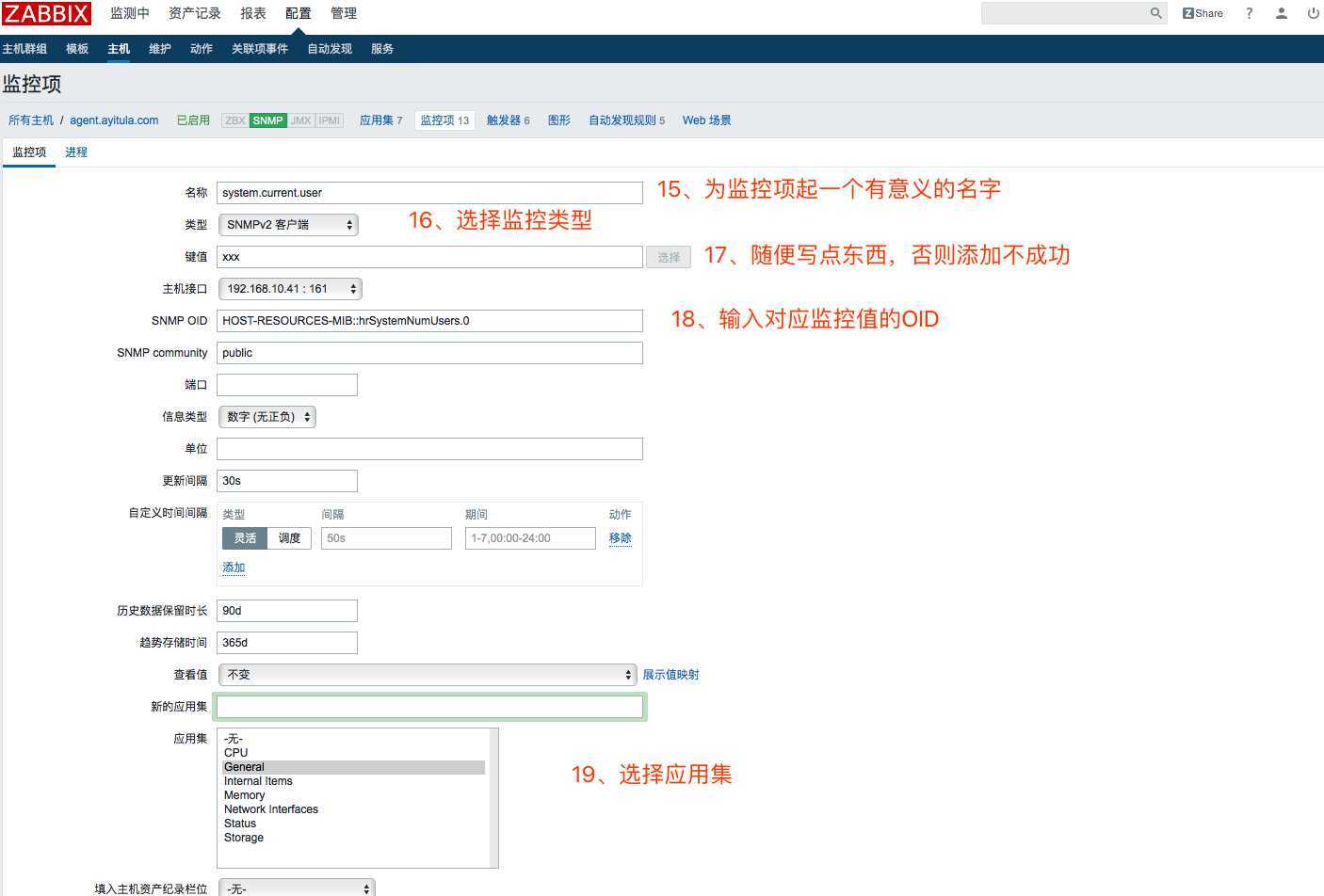Image resolution: width=1324 pixels, height=896 pixels.
Task: Click the 更新间隔 30s field
Action: pos(287,481)
